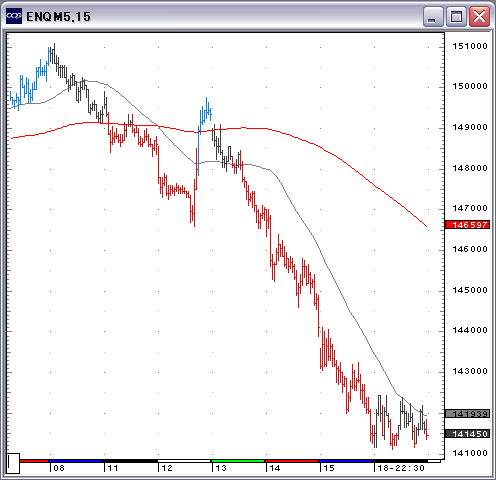
Task: Click the 12 date label on time axis
Action: point(167,468)
